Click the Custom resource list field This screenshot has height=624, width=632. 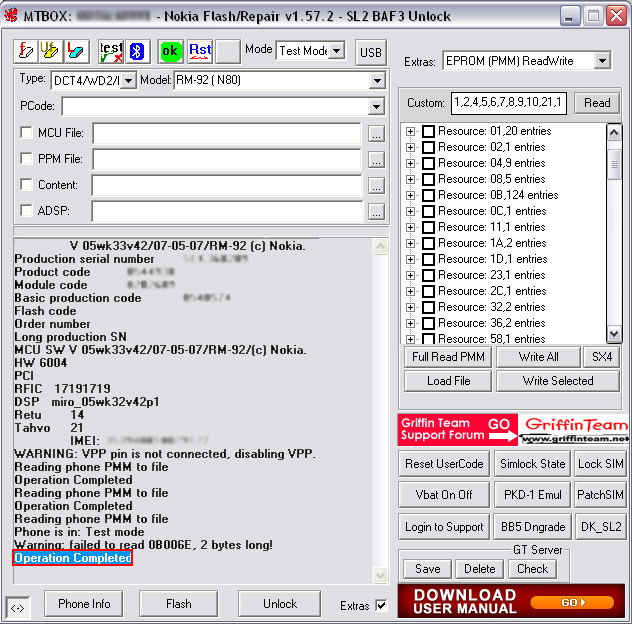click(508, 103)
